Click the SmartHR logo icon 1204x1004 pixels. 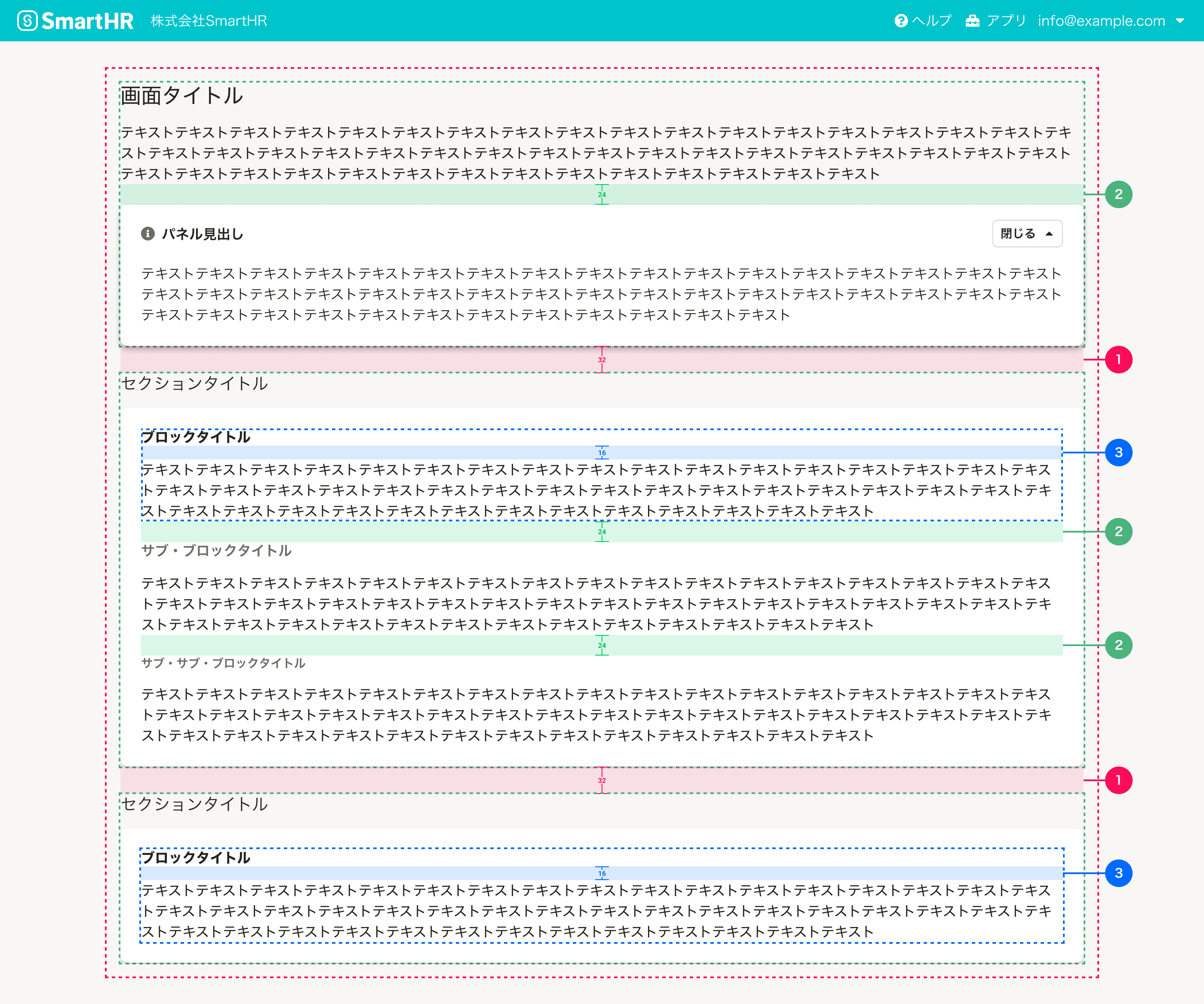coord(27,21)
